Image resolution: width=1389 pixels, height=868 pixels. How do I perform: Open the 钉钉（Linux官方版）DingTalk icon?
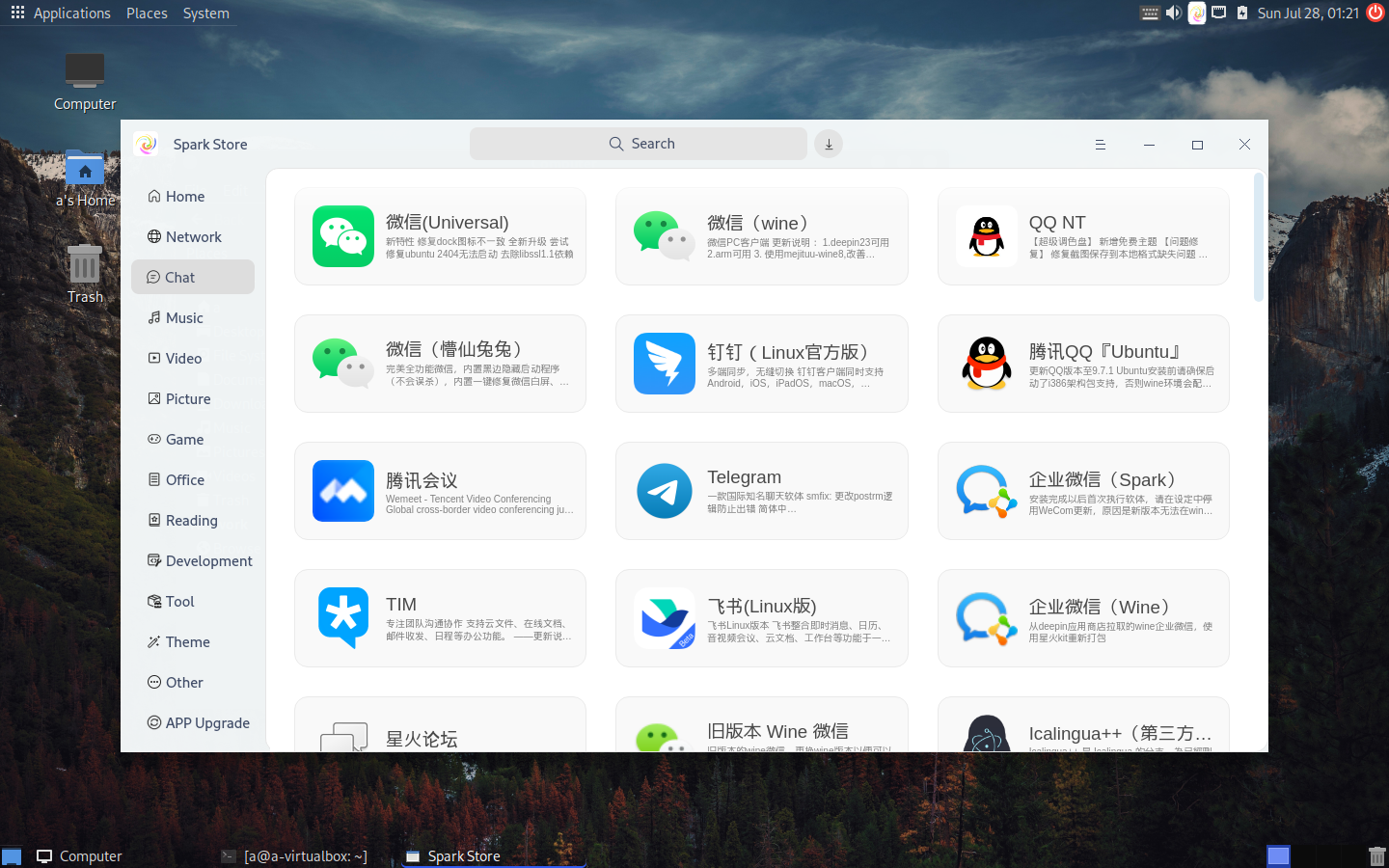[x=665, y=364]
